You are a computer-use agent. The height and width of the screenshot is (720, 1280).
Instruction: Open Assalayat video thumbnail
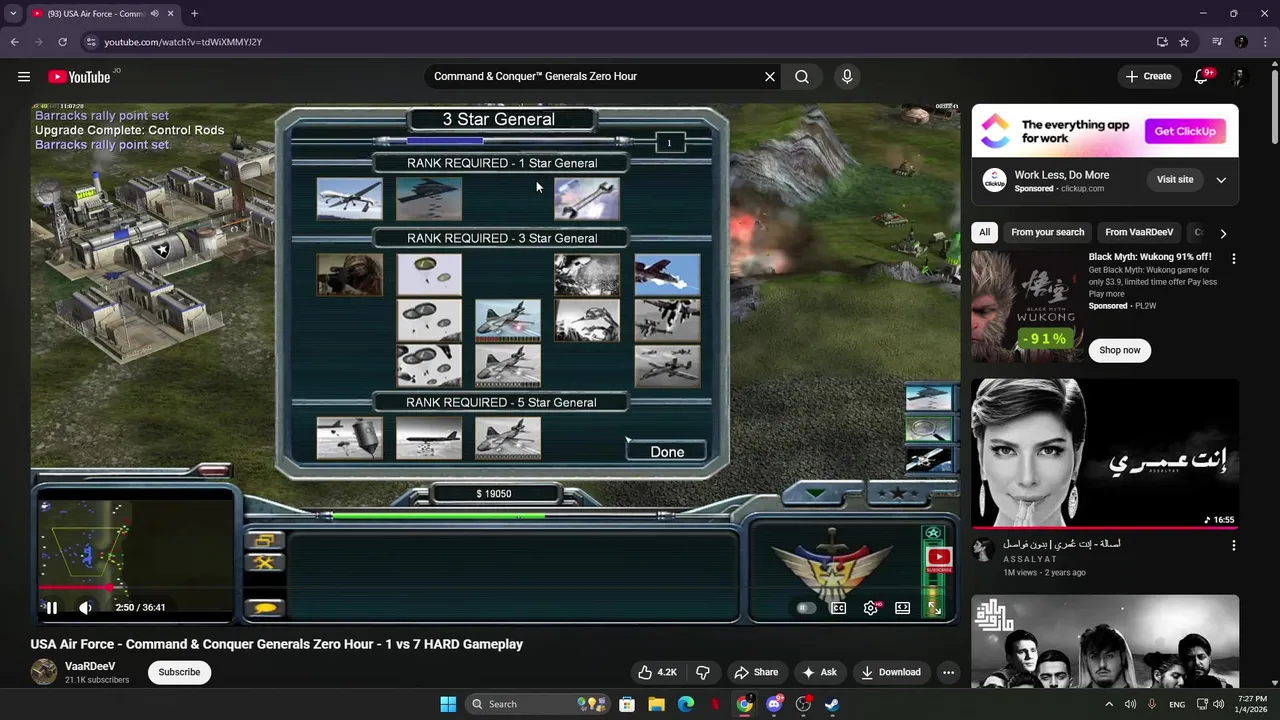coord(1105,453)
